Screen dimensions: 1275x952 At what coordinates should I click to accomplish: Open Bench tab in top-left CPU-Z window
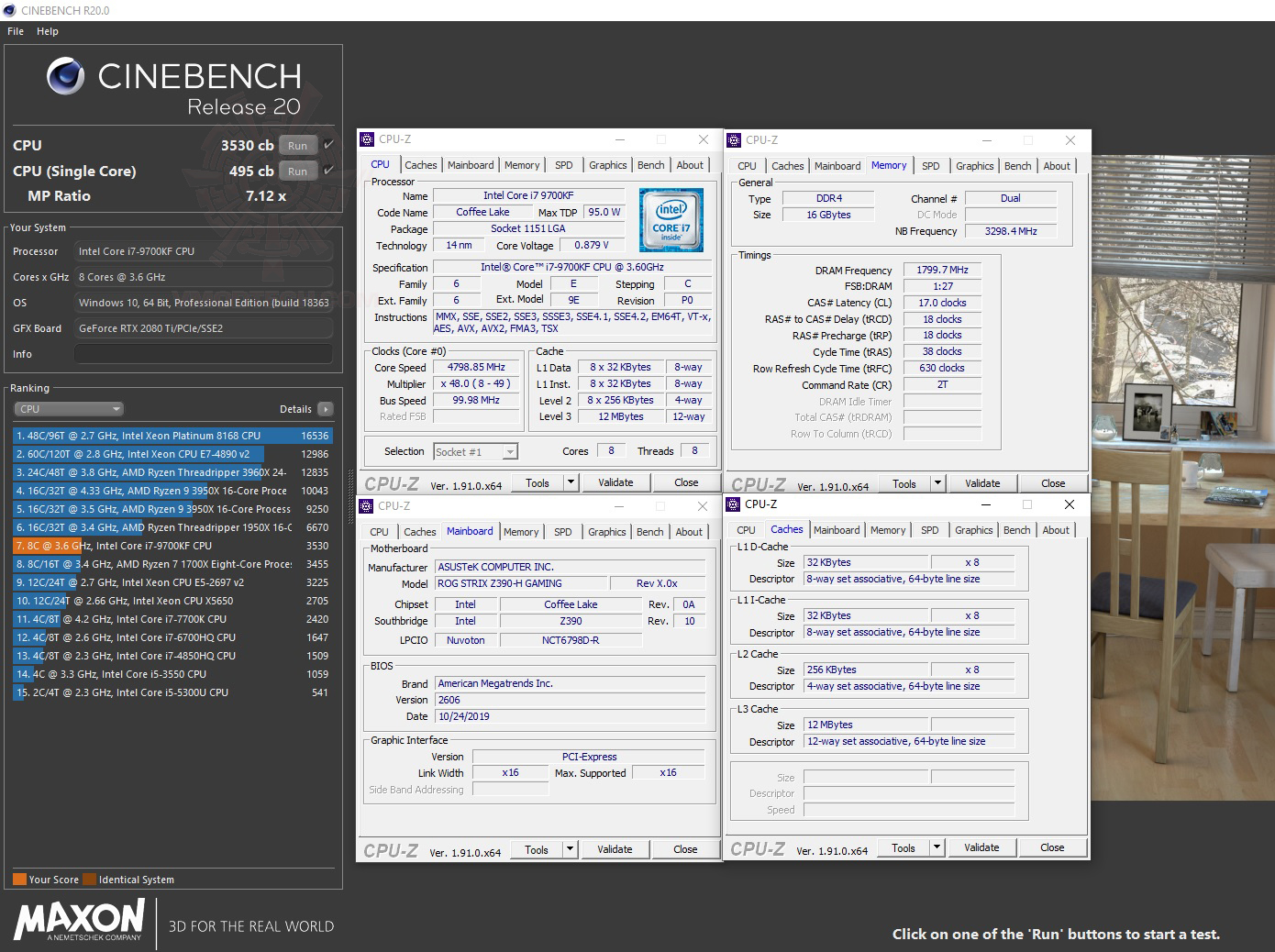point(651,165)
